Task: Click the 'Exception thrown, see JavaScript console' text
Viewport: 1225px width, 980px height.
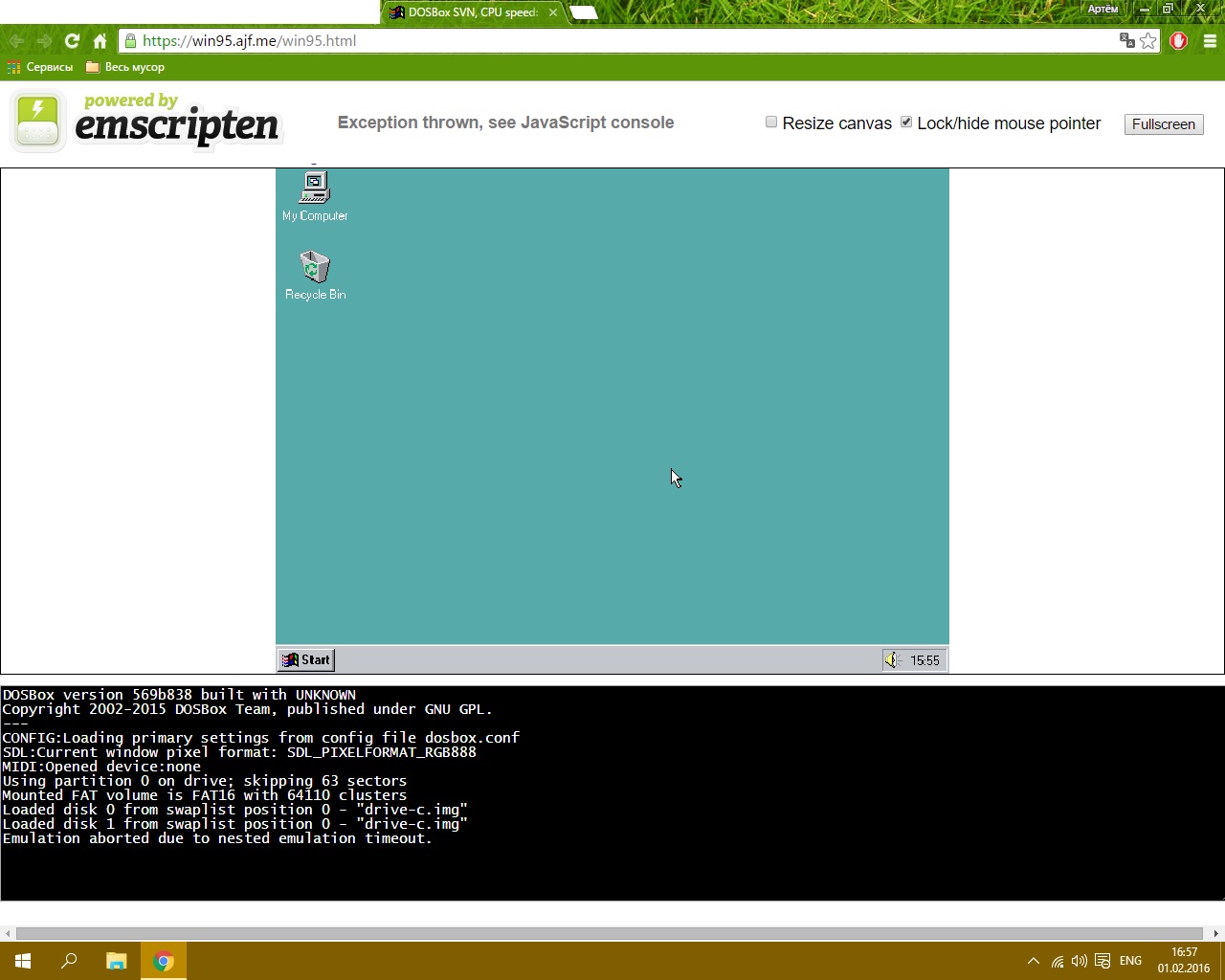Action: pos(505,122)
